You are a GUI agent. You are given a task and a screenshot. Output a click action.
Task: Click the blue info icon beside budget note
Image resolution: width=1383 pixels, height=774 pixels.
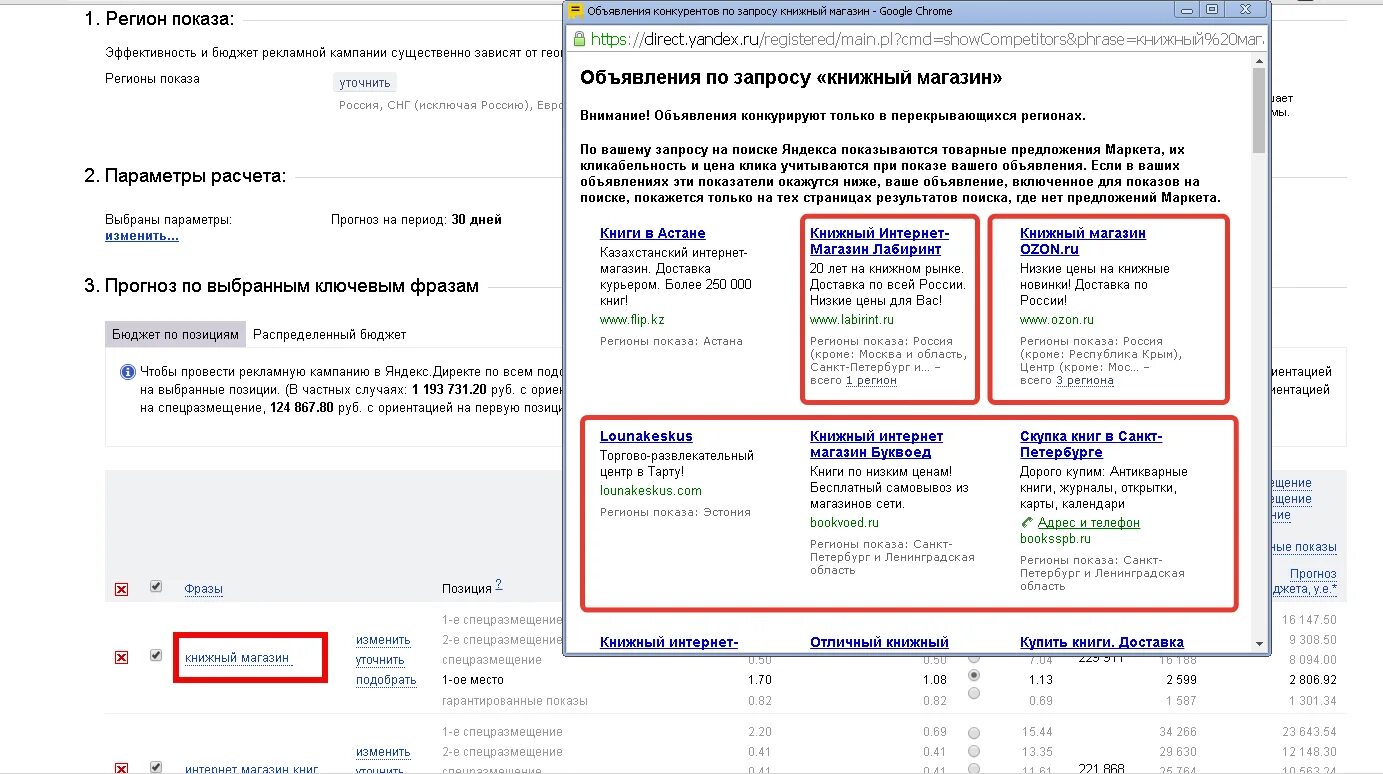click(x=127, y=372)
